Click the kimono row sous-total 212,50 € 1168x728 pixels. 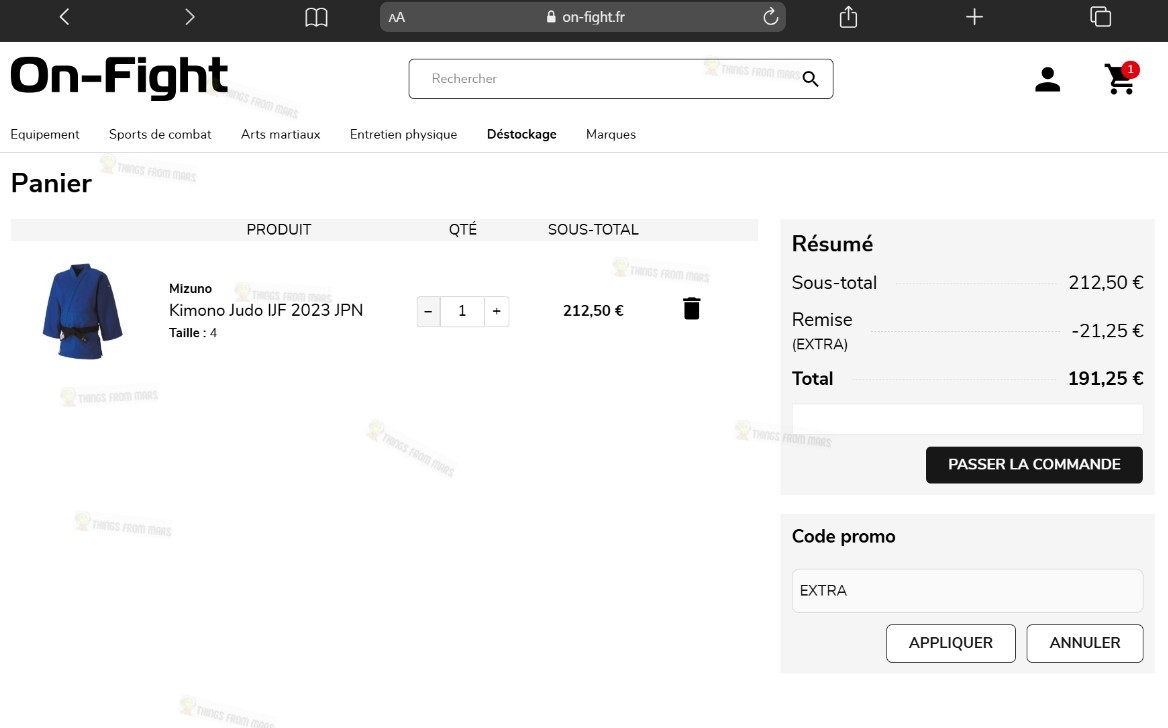[x=593, y=311]
